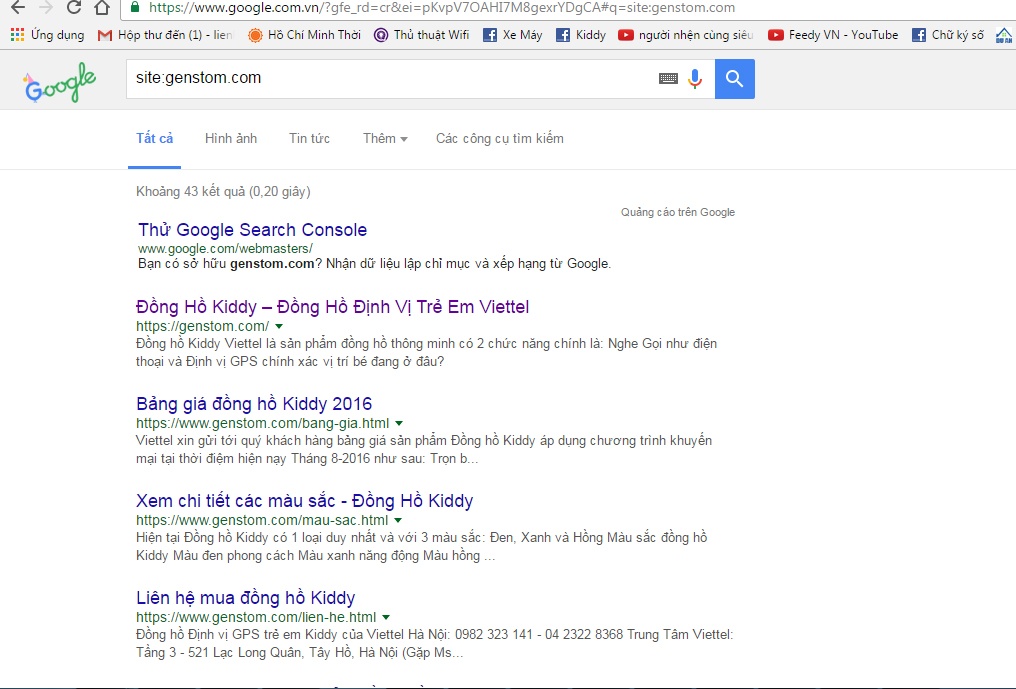The width and height of the screenshot is (1016, 689).
Task: Click Quảng cáo trên Google link
Action: (x=678, y=212)
